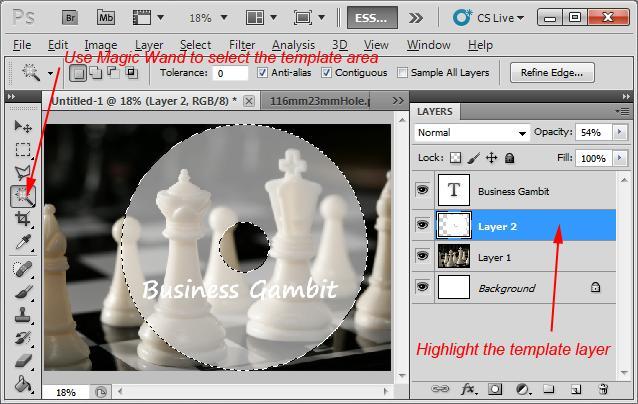The width and height of the screenshot is (638, 404).
Task: Open the File menu
Action: (x=22, y=45)
